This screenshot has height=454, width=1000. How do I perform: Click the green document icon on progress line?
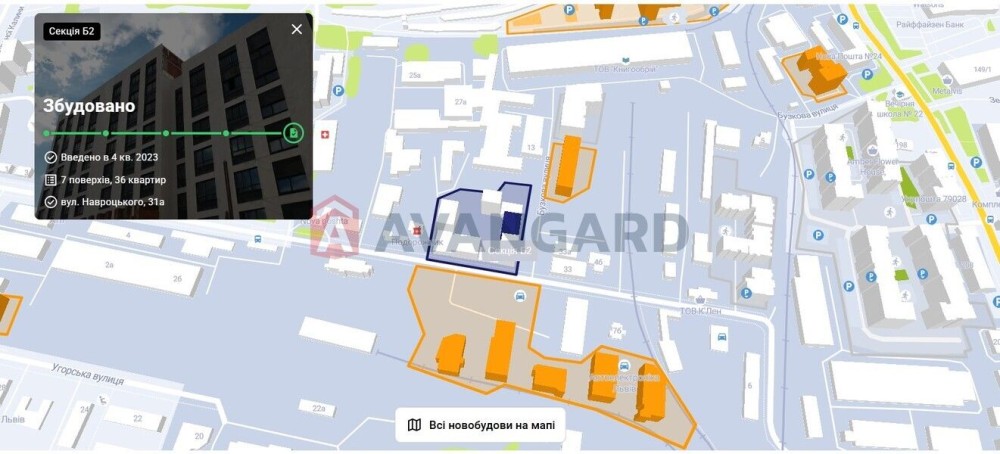click(x=293, y=133)
